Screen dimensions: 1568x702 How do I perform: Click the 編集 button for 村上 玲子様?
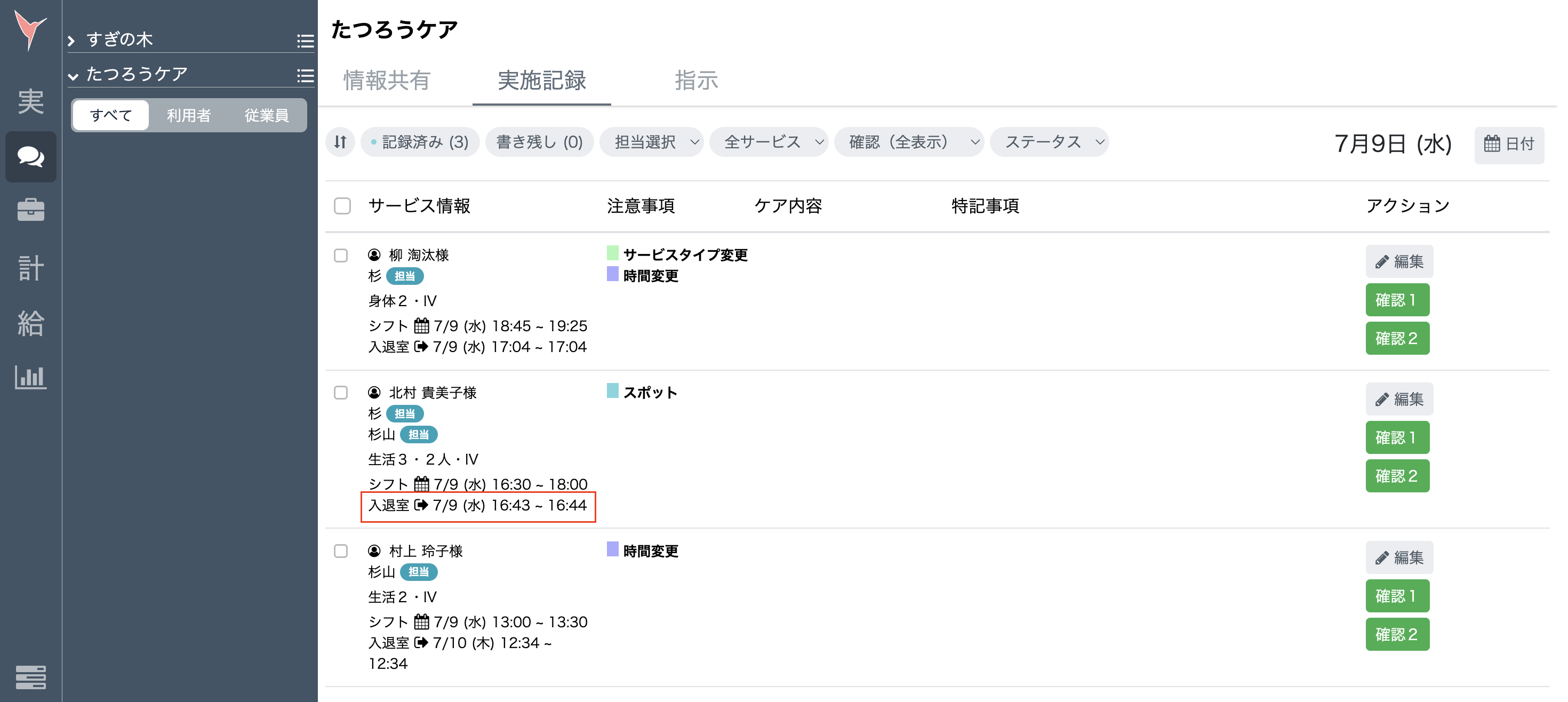click(1399, 557)
